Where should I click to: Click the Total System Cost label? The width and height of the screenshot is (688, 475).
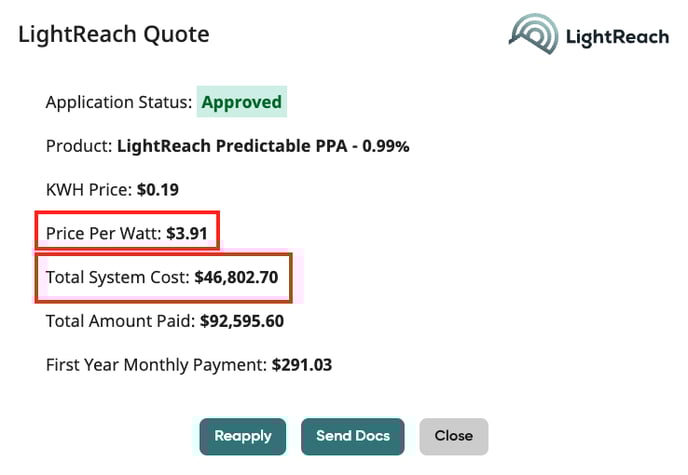point(118,277)
